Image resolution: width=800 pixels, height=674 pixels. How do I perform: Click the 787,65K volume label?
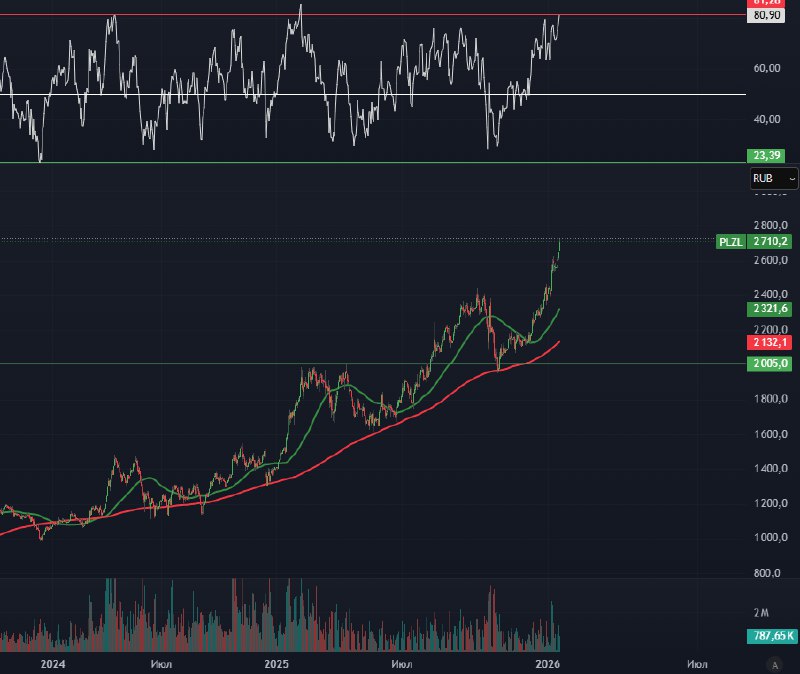(771, 636)
